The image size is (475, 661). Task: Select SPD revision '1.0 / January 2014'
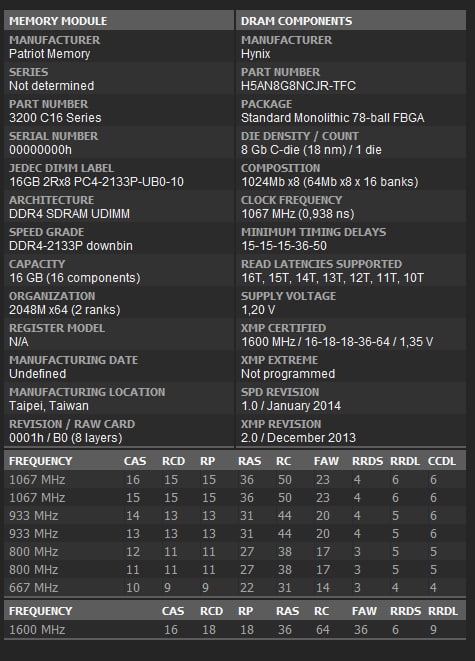pos(291,406)
